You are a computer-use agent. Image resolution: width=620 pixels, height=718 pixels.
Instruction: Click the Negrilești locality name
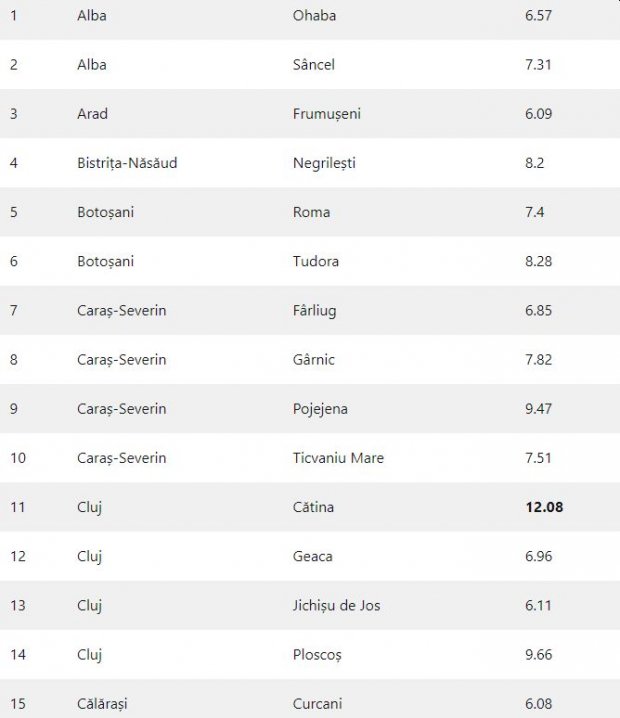click(324, 163)
